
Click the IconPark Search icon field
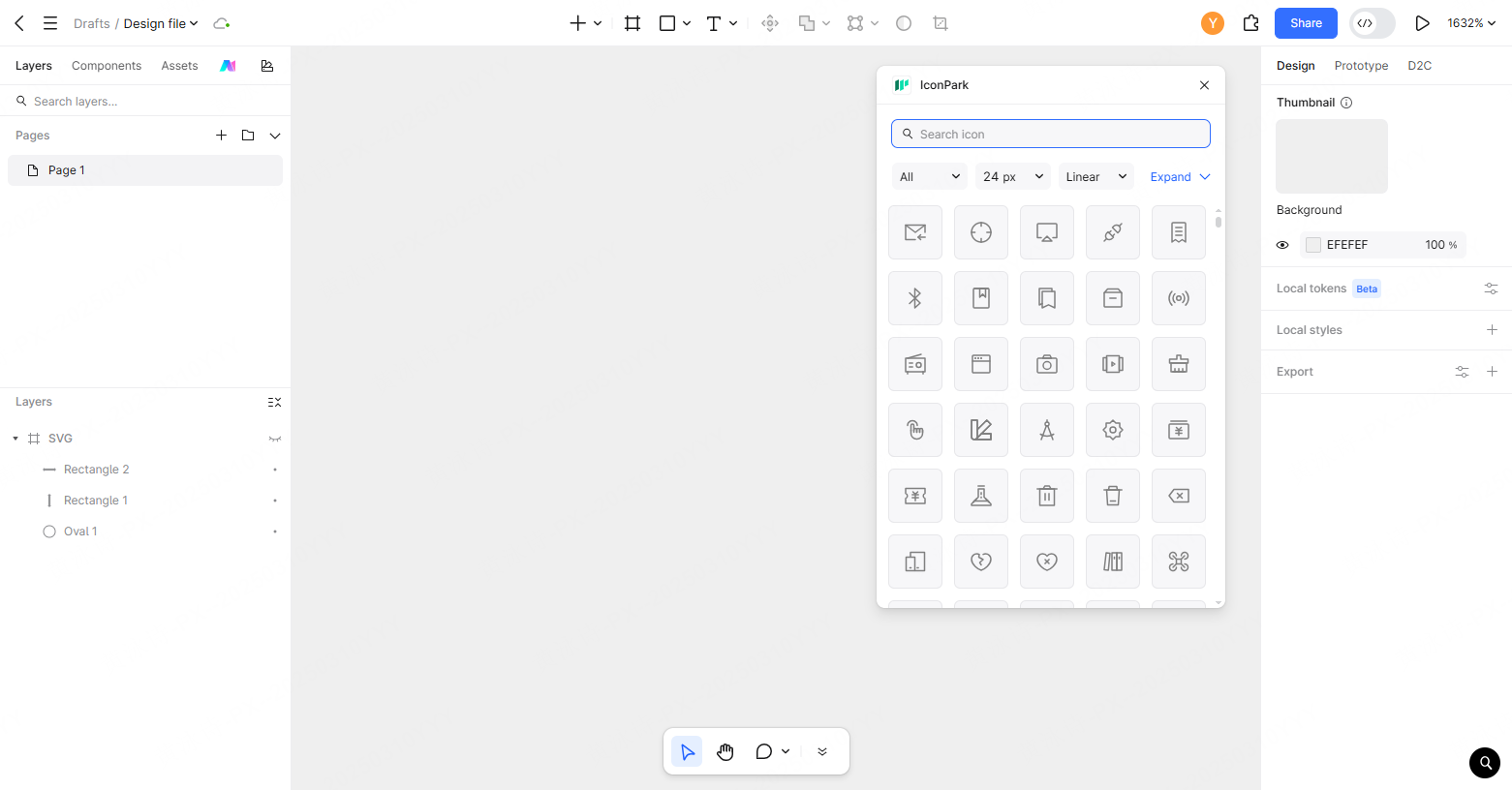[1051, 134]
